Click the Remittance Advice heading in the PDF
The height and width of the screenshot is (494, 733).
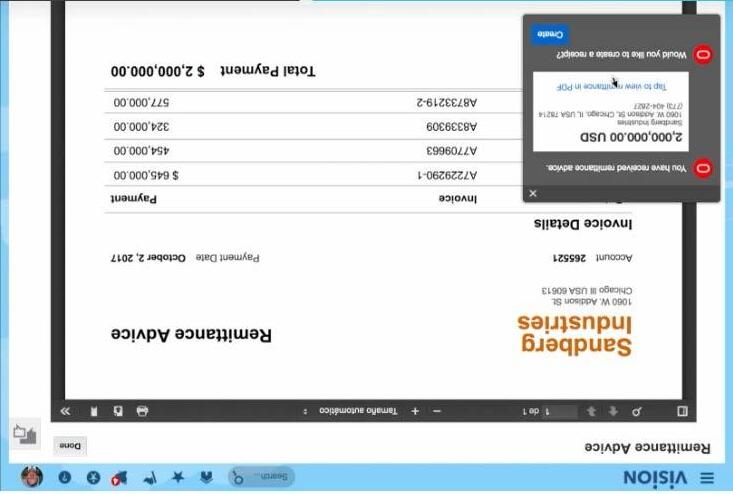point(191,334)
